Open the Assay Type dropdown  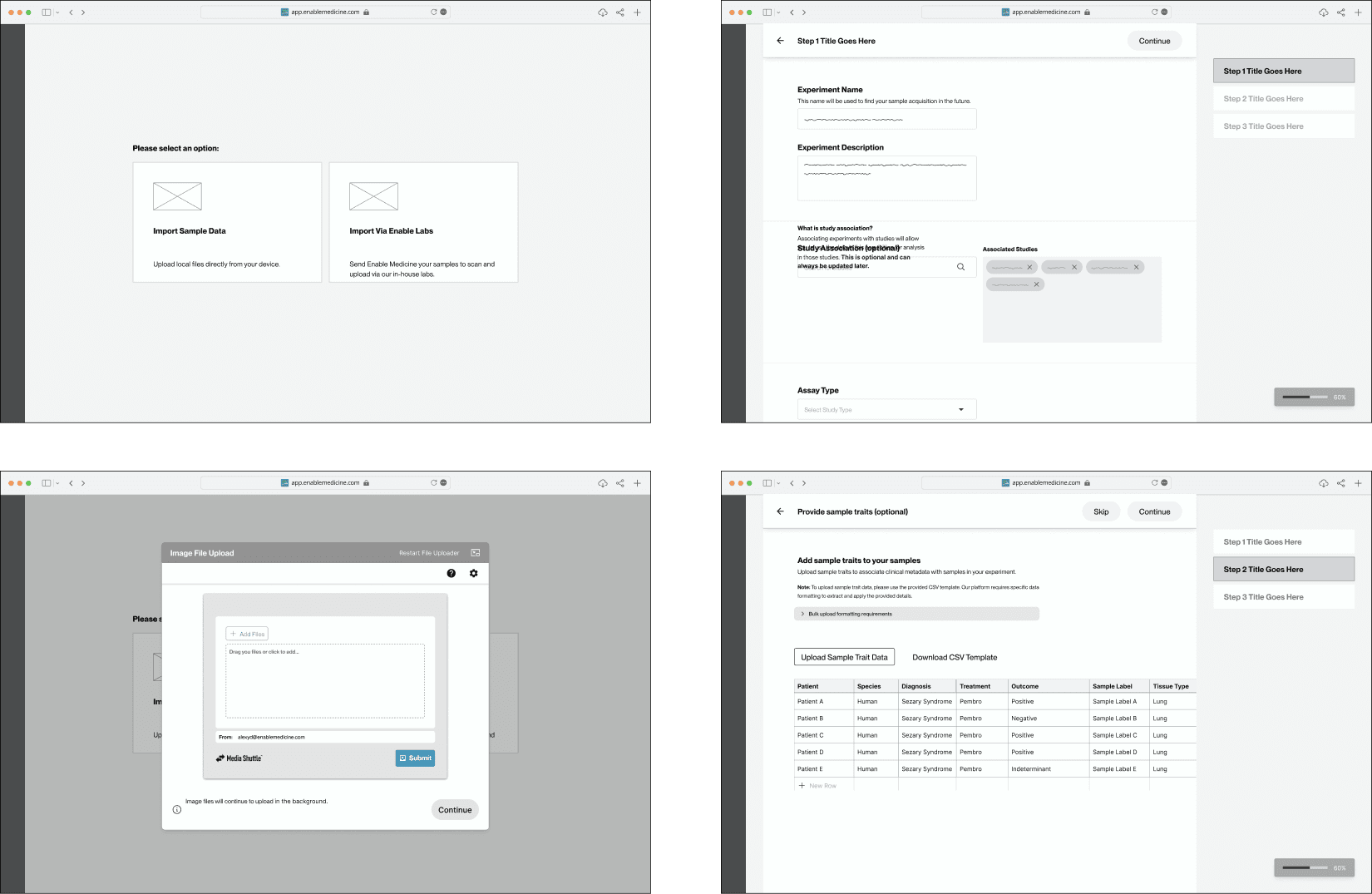[x=886, y=409]
